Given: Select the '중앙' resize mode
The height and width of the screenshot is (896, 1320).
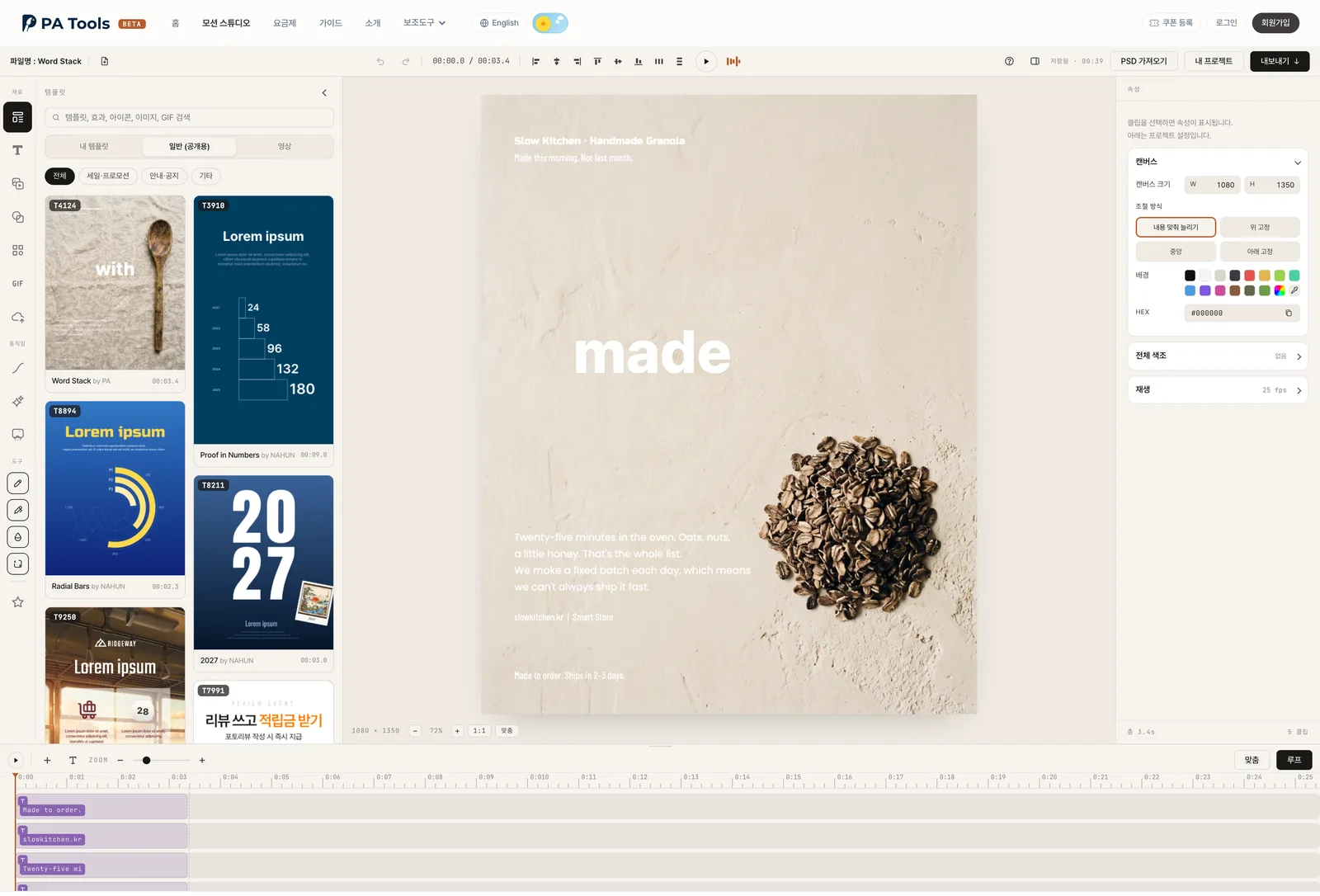Looking at the screenshot, I should (1176, 252).
